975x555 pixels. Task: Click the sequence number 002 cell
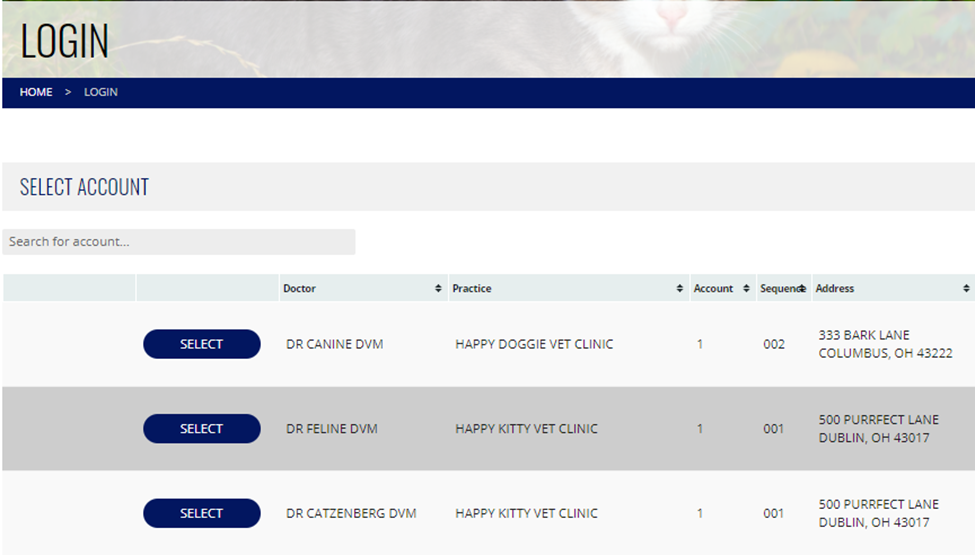(773, 344)
